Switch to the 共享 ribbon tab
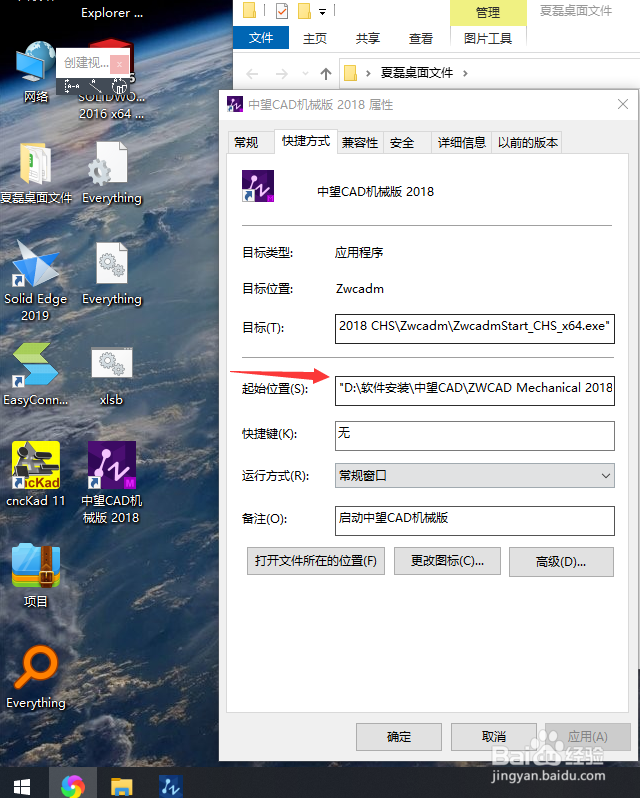The width and height of the screenshot is (640, 798). click(367, 38)
